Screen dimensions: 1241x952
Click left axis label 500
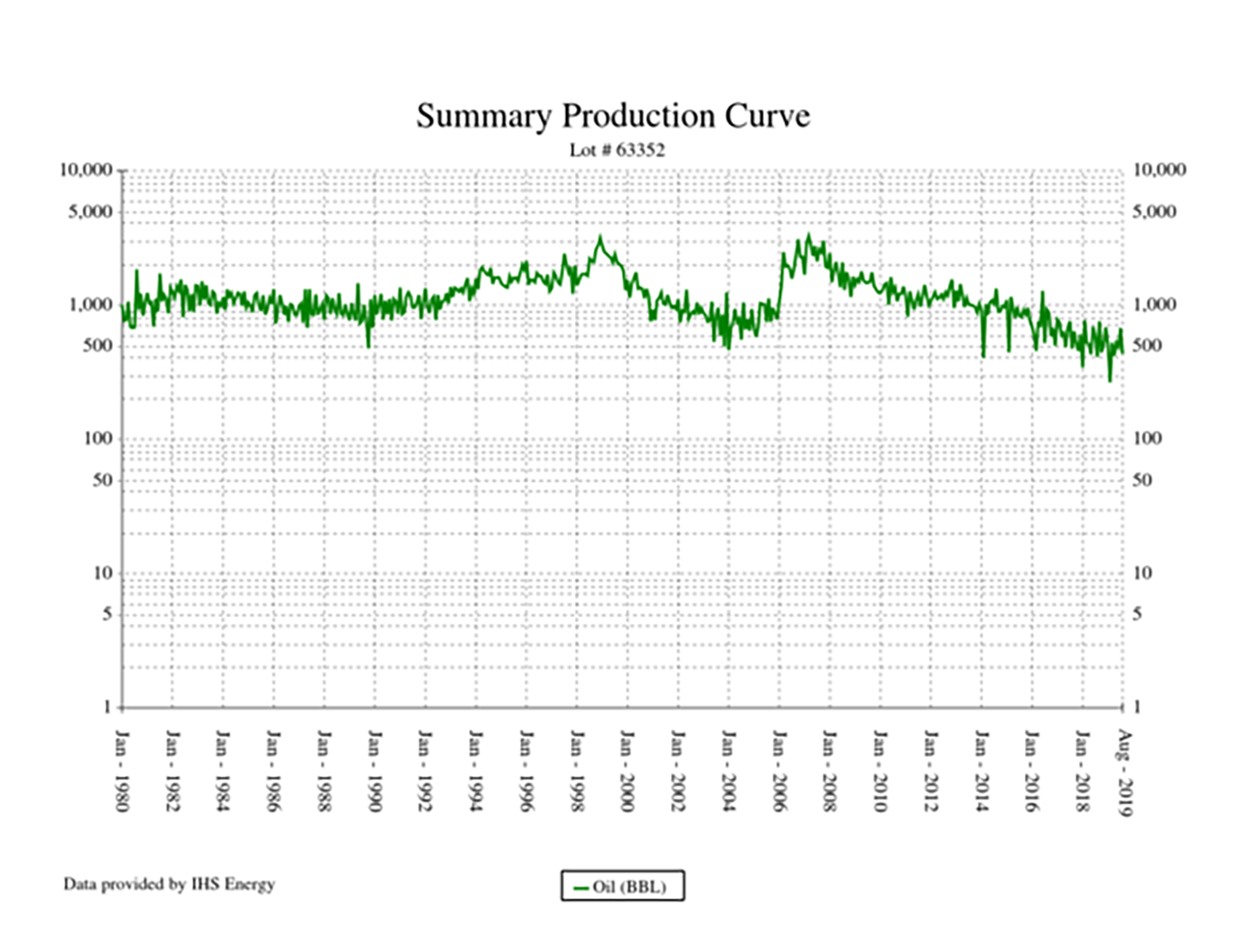click(98, 346)
